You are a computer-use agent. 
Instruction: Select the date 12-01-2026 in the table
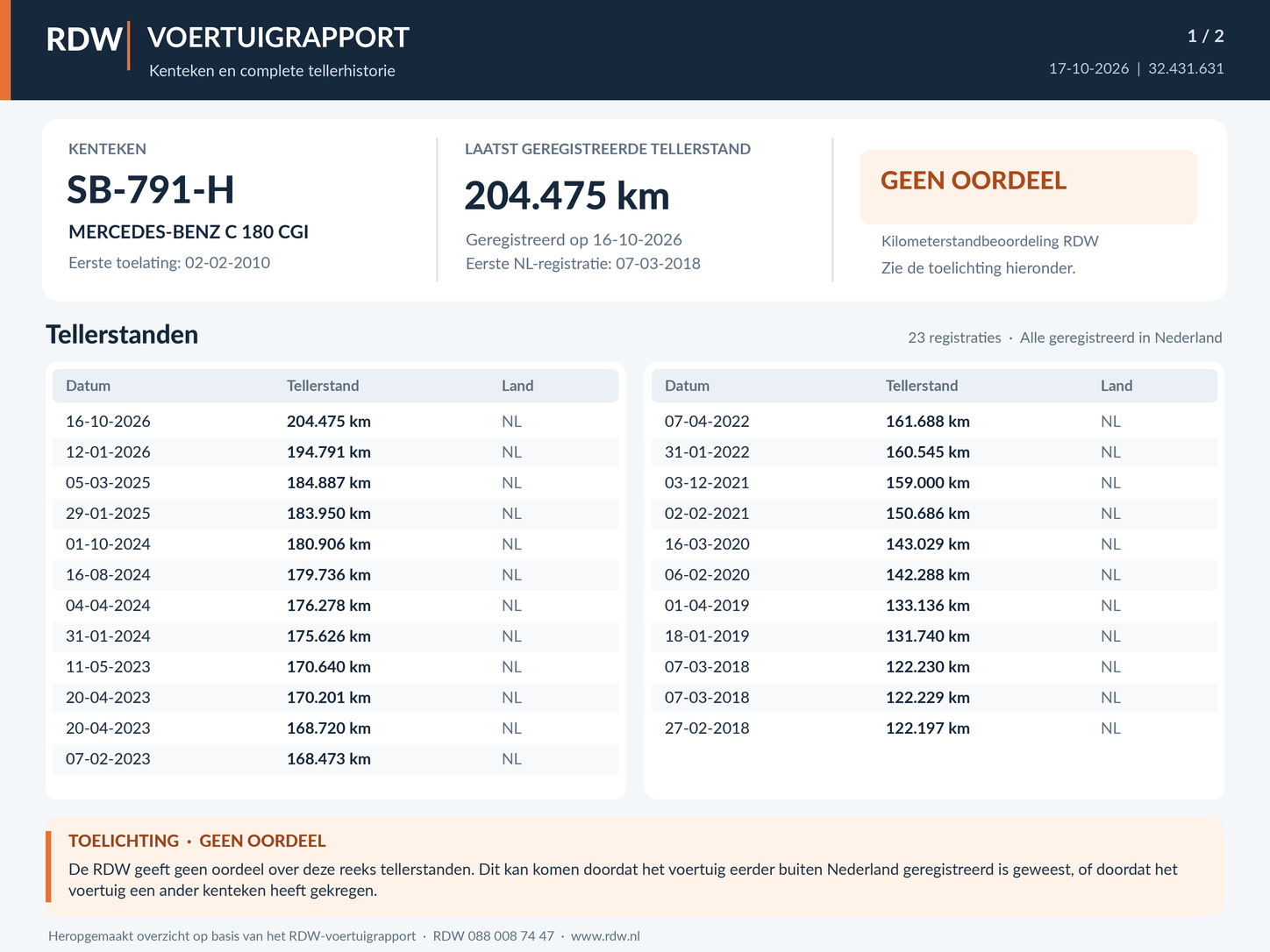click(108, 452)
